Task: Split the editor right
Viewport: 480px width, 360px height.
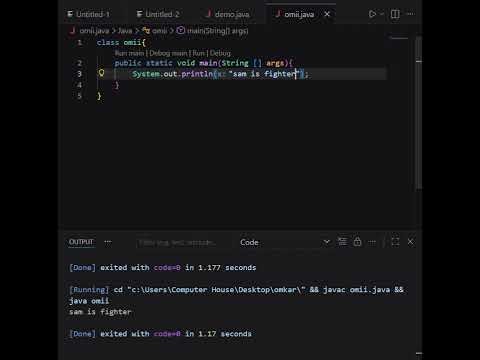Action: tap(395, 14)
